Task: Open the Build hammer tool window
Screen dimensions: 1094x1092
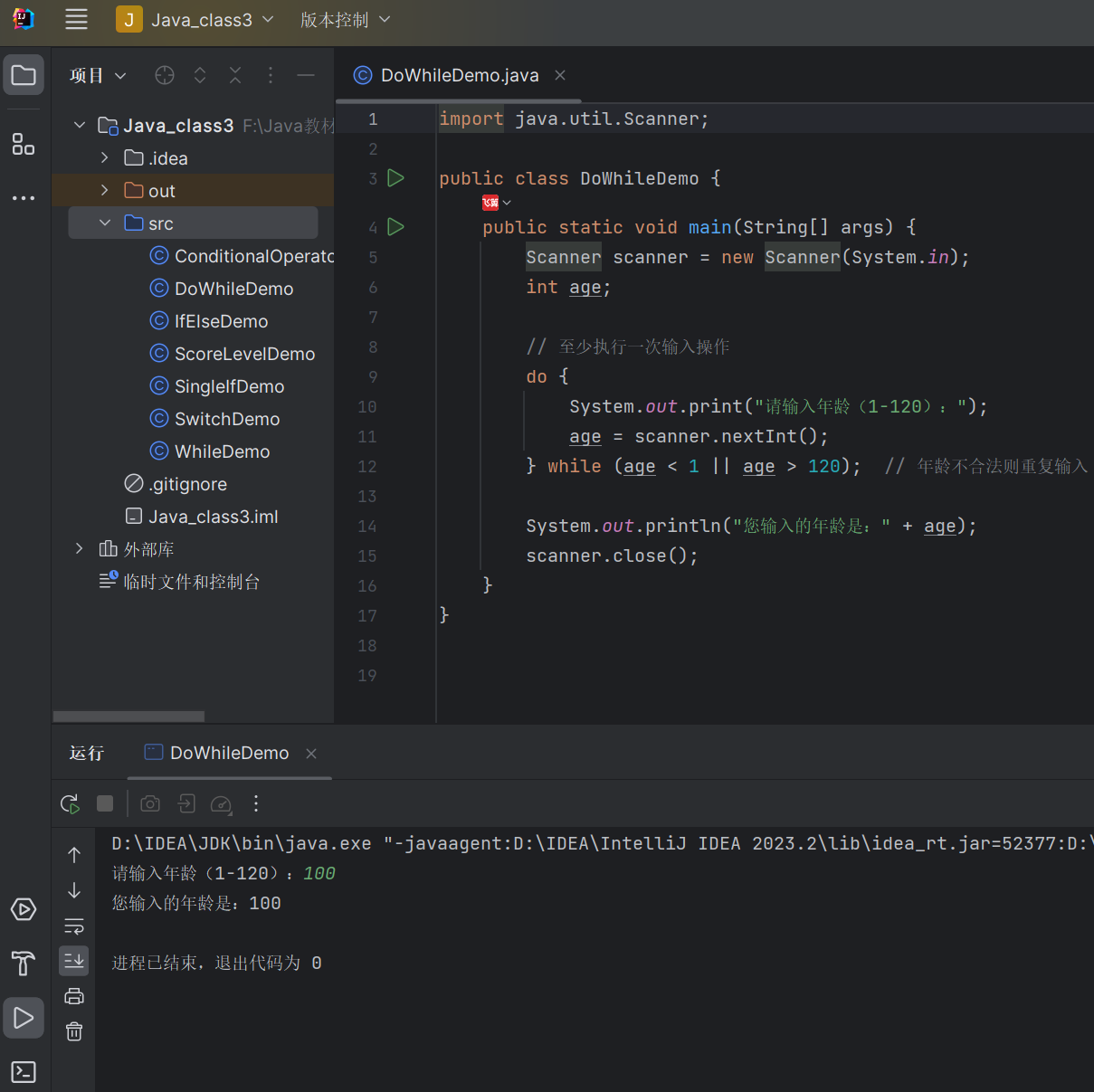Action: point(24,964)
